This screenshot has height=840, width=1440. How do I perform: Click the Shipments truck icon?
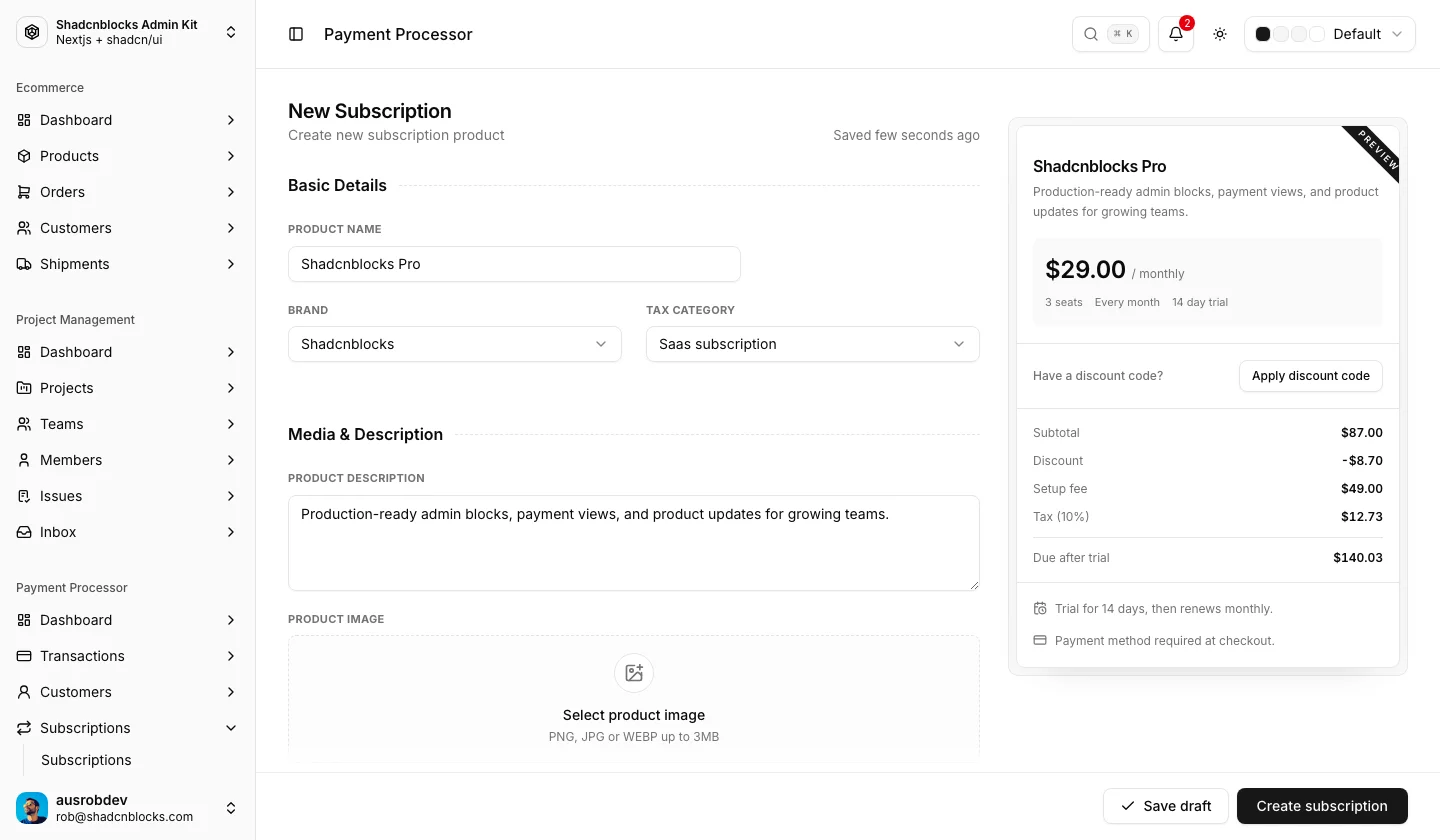pos(24,264)
